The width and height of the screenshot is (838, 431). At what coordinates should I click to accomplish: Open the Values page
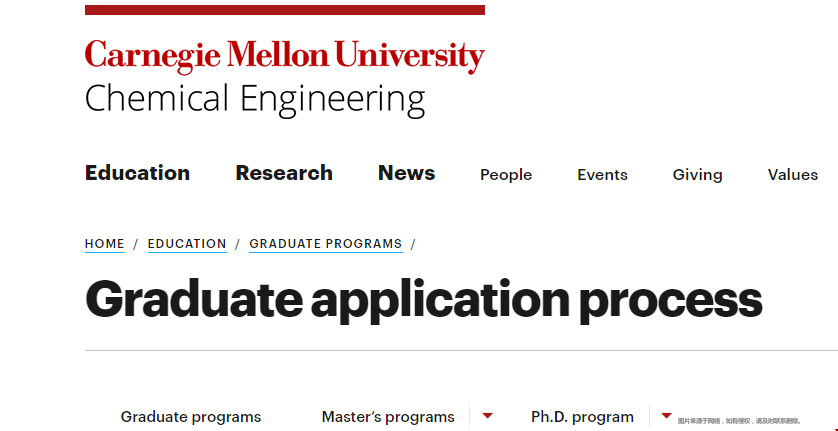(x=793, y=175)
